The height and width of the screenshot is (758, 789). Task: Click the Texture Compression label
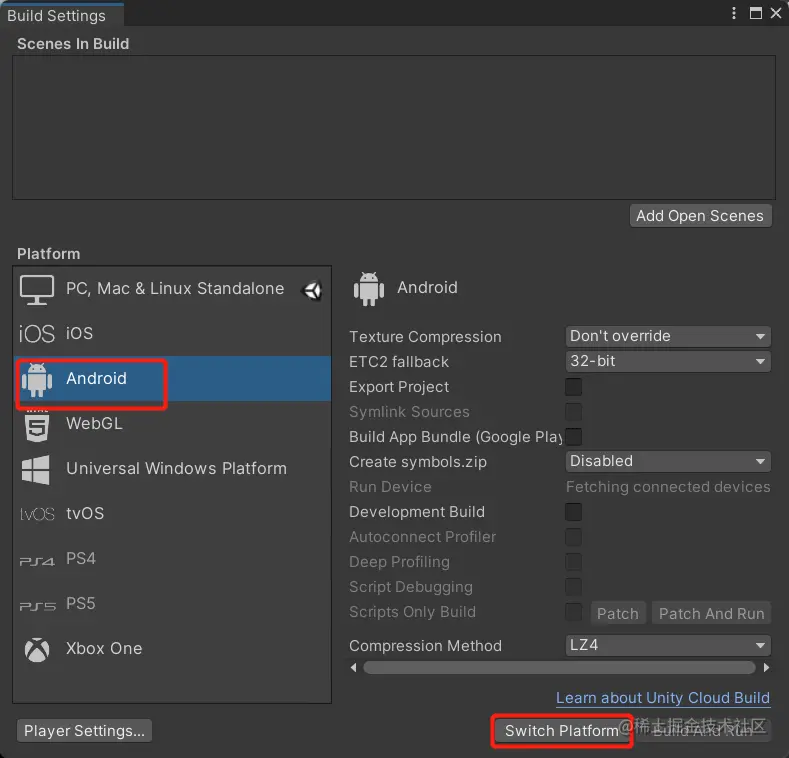(425, 337)
